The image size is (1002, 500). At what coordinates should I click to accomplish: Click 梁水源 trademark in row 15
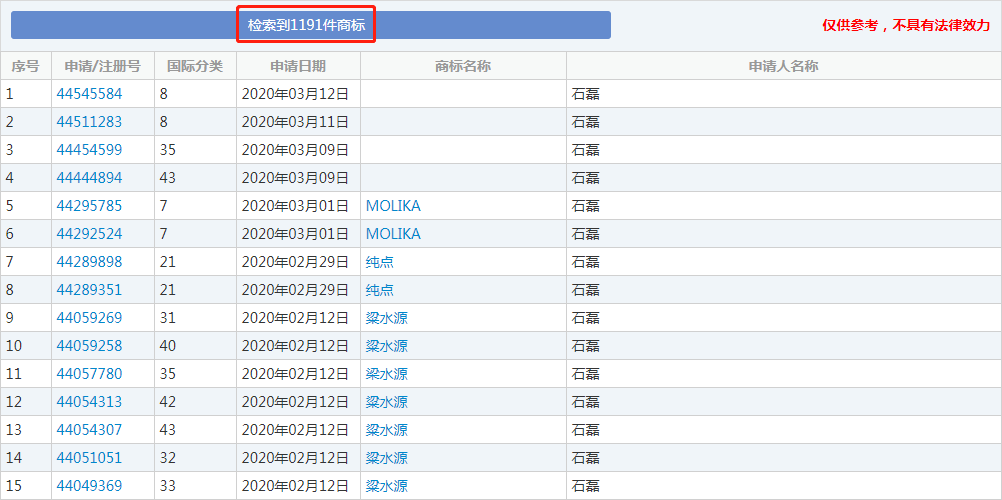[387, 486]
